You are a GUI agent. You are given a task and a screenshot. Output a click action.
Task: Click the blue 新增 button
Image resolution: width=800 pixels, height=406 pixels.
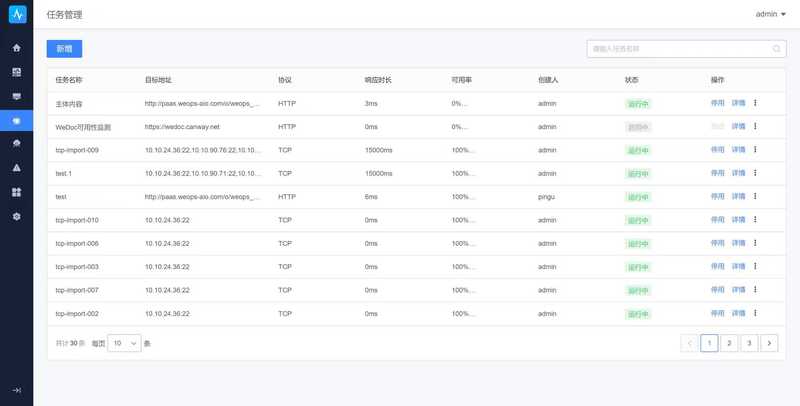point(64,48)
